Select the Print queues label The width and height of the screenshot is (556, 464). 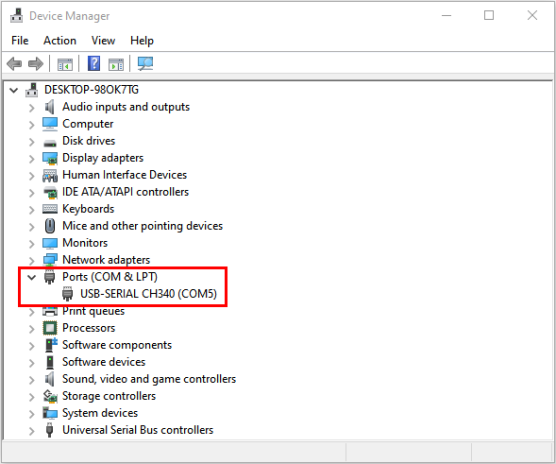coord(93,311)
